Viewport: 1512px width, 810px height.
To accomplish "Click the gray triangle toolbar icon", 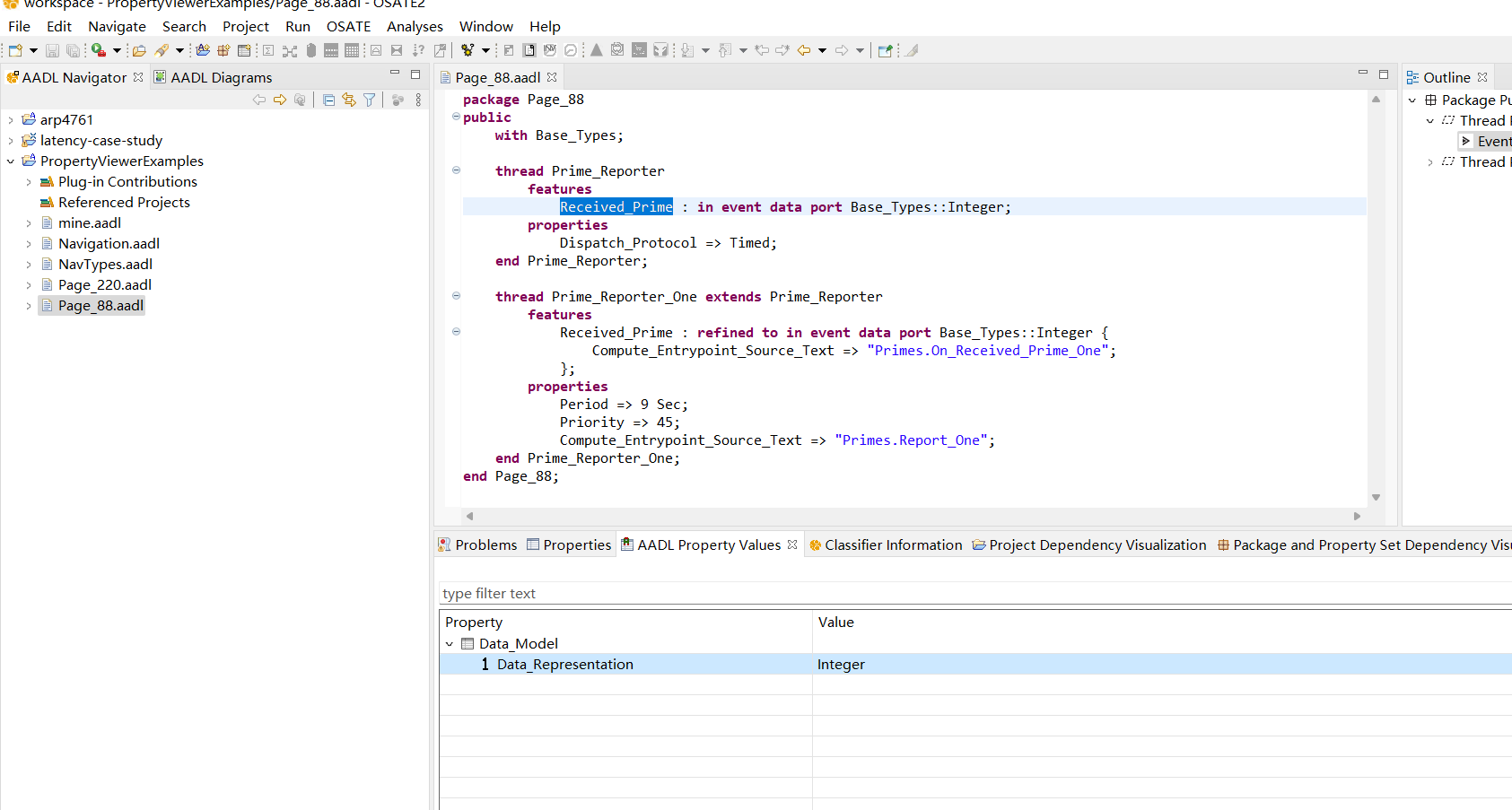I will 596,50.
